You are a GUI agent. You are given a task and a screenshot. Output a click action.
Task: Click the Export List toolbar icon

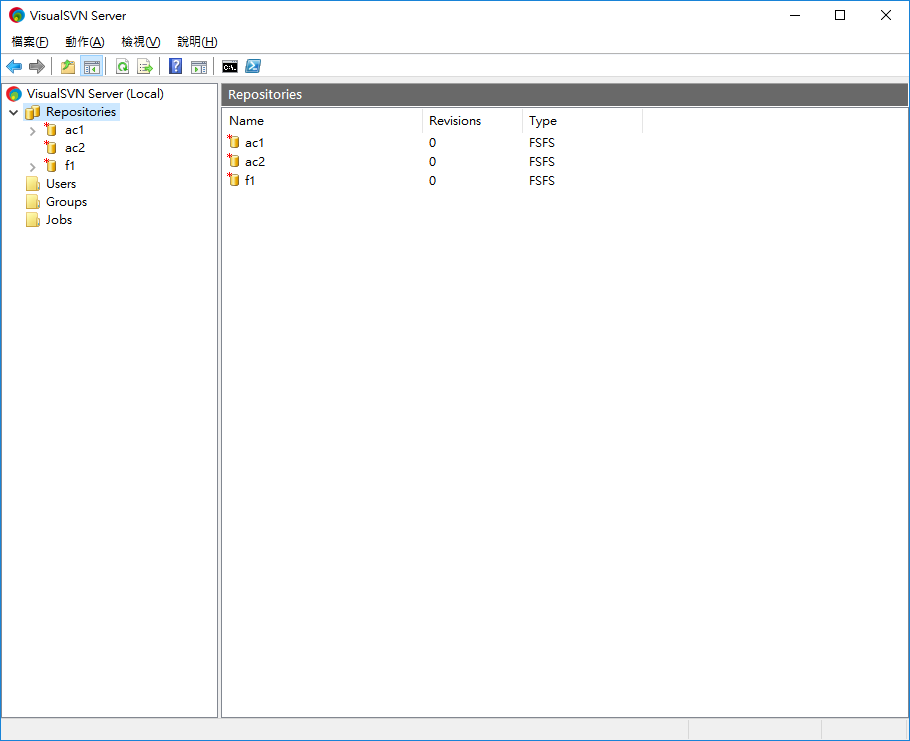[145, 67]
